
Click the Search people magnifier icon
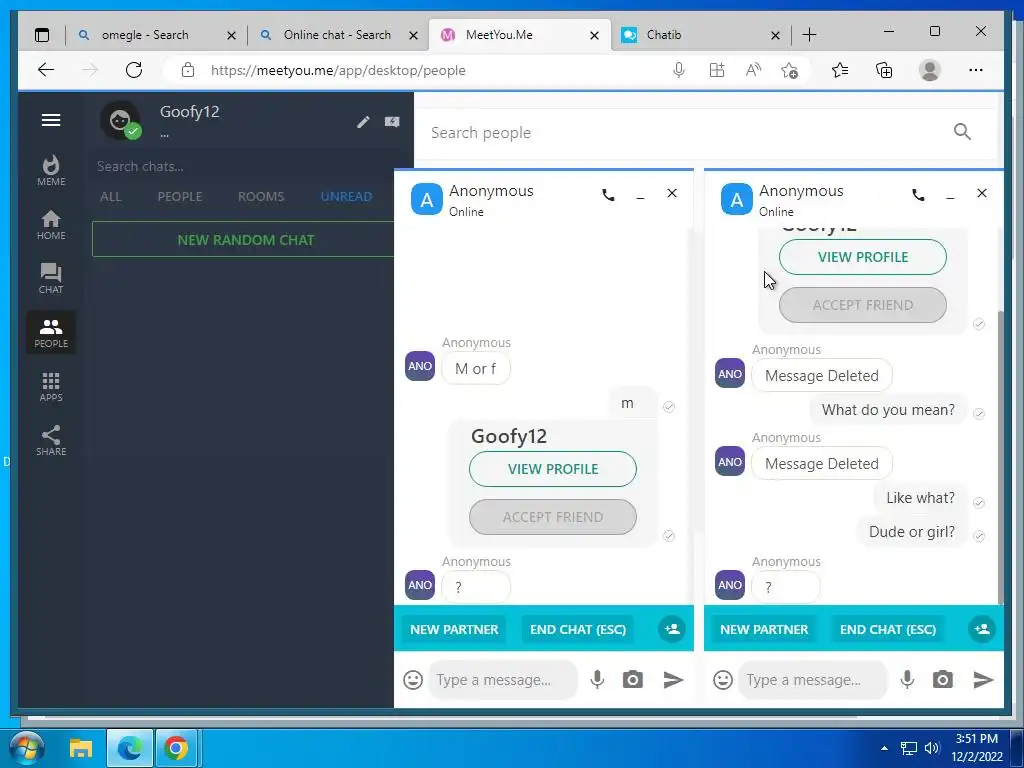pyautogui.click(x=962, y=132)
